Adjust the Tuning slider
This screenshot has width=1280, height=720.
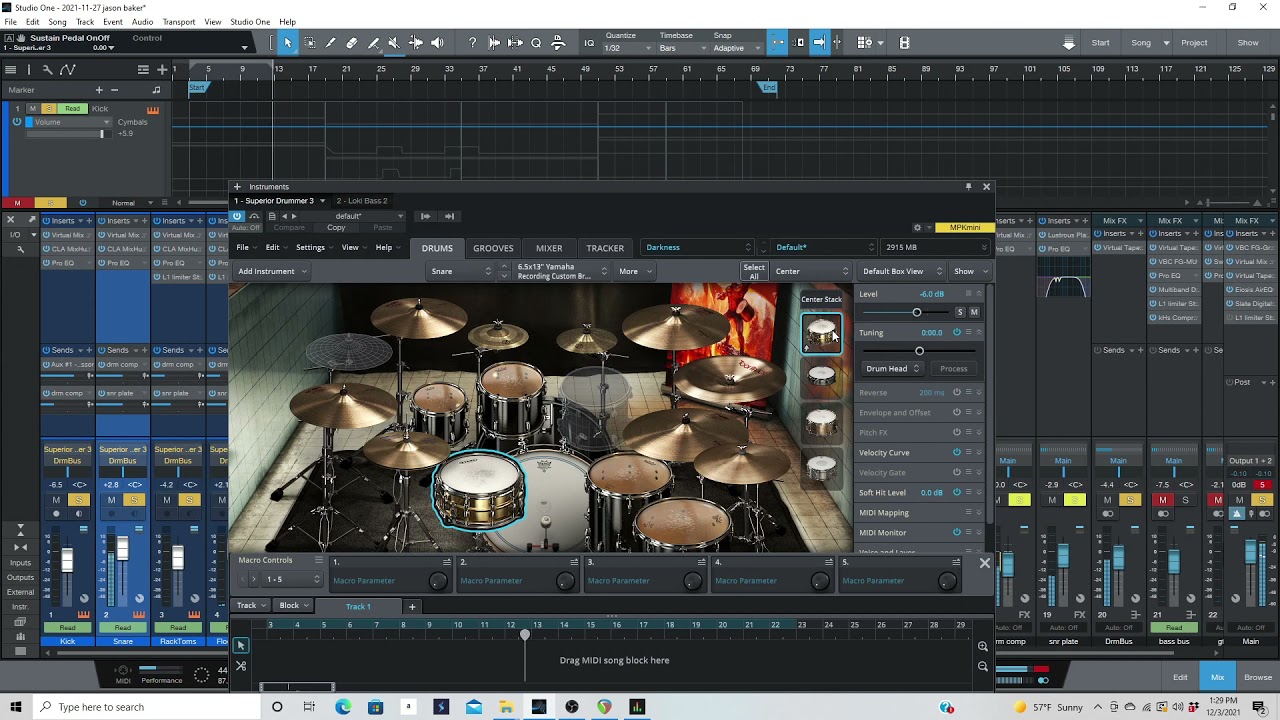[x=919, y=351]
